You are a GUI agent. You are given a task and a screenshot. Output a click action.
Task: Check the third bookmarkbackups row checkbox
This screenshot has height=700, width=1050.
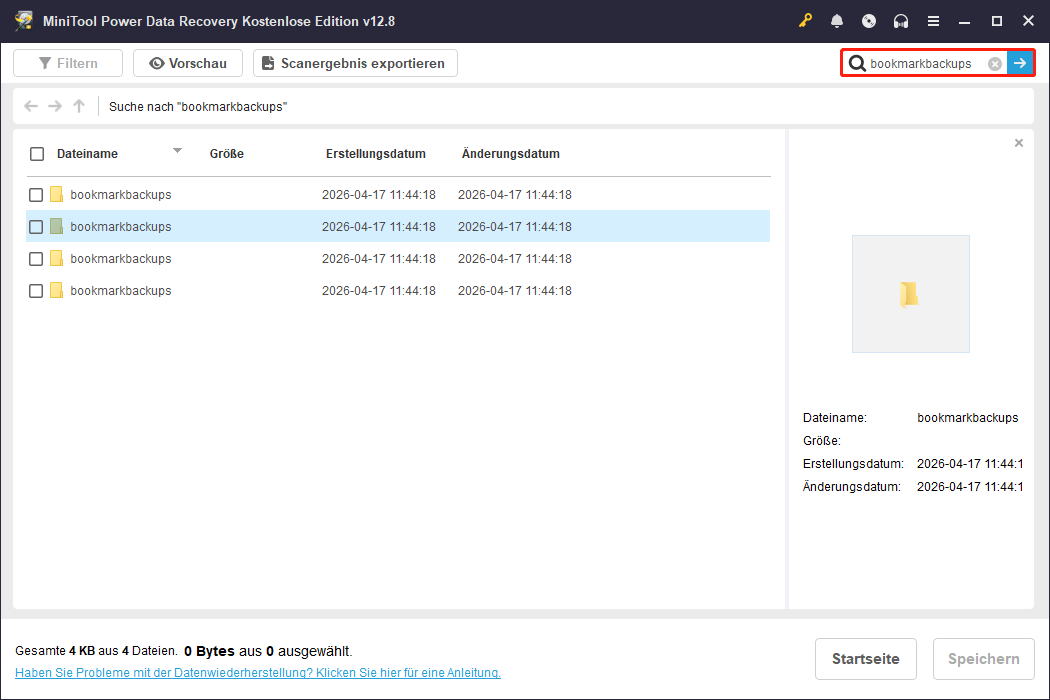36,259
